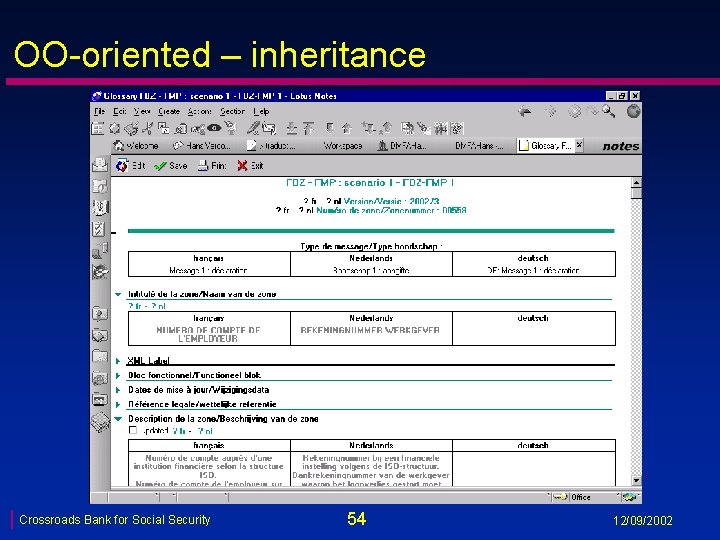Switch to the Workspace tab
This screenshot has width=720, height=540.
343,146
